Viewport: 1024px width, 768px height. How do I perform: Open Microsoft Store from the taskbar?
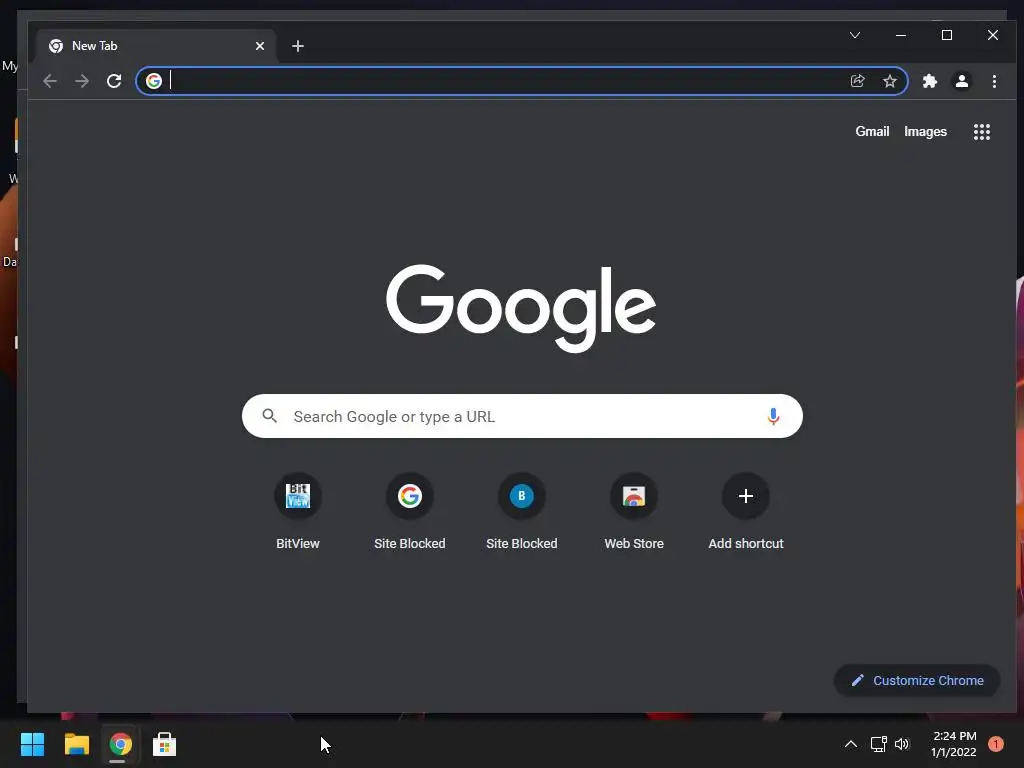(164, 744)
